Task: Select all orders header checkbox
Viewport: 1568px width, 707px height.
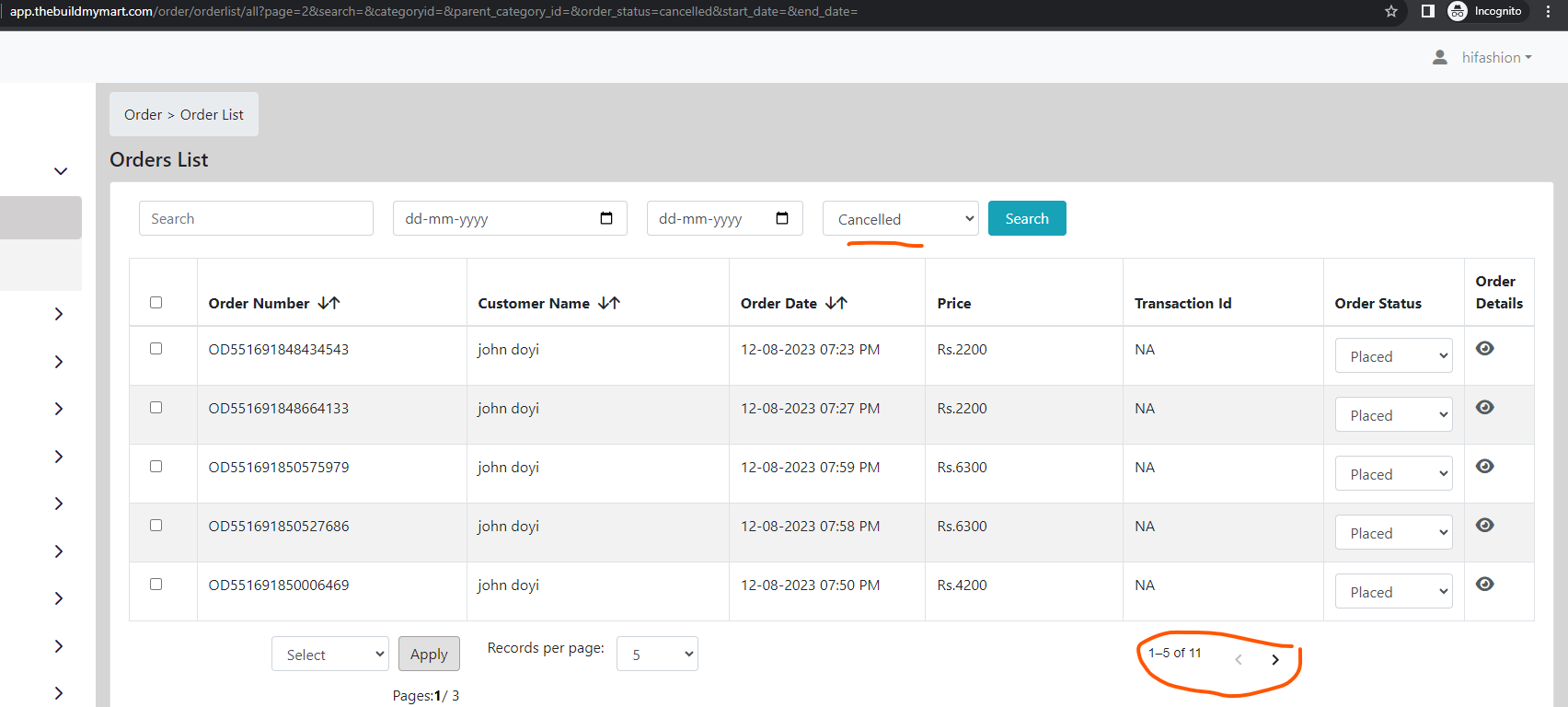Action: 156,302
